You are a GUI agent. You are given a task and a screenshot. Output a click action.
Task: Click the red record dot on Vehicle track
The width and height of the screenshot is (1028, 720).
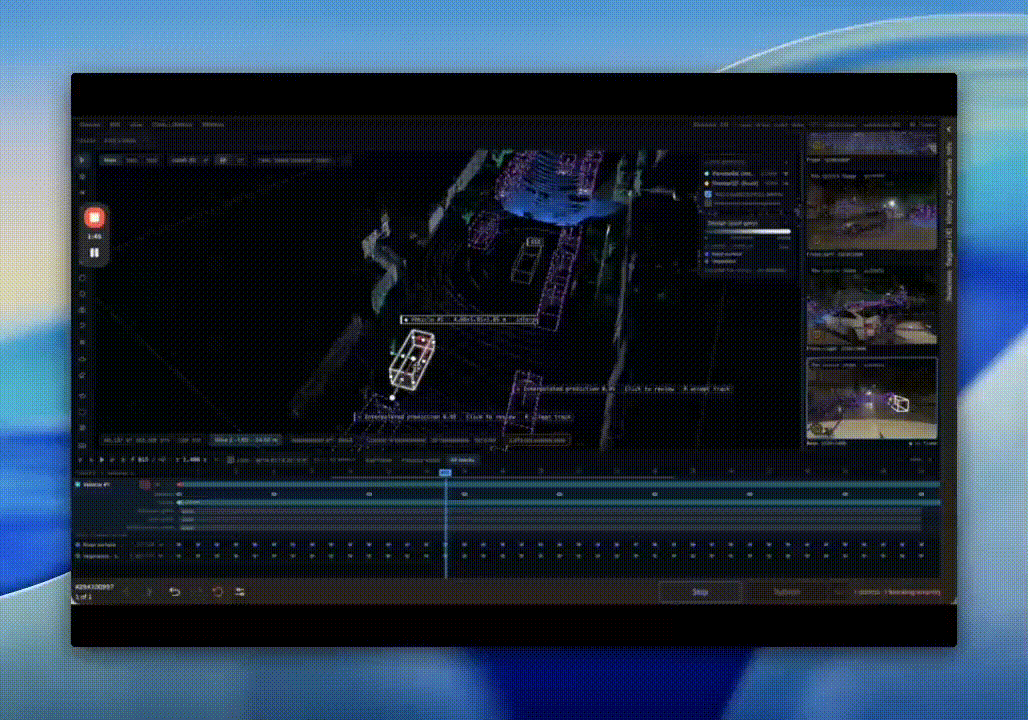coord(145,485)
